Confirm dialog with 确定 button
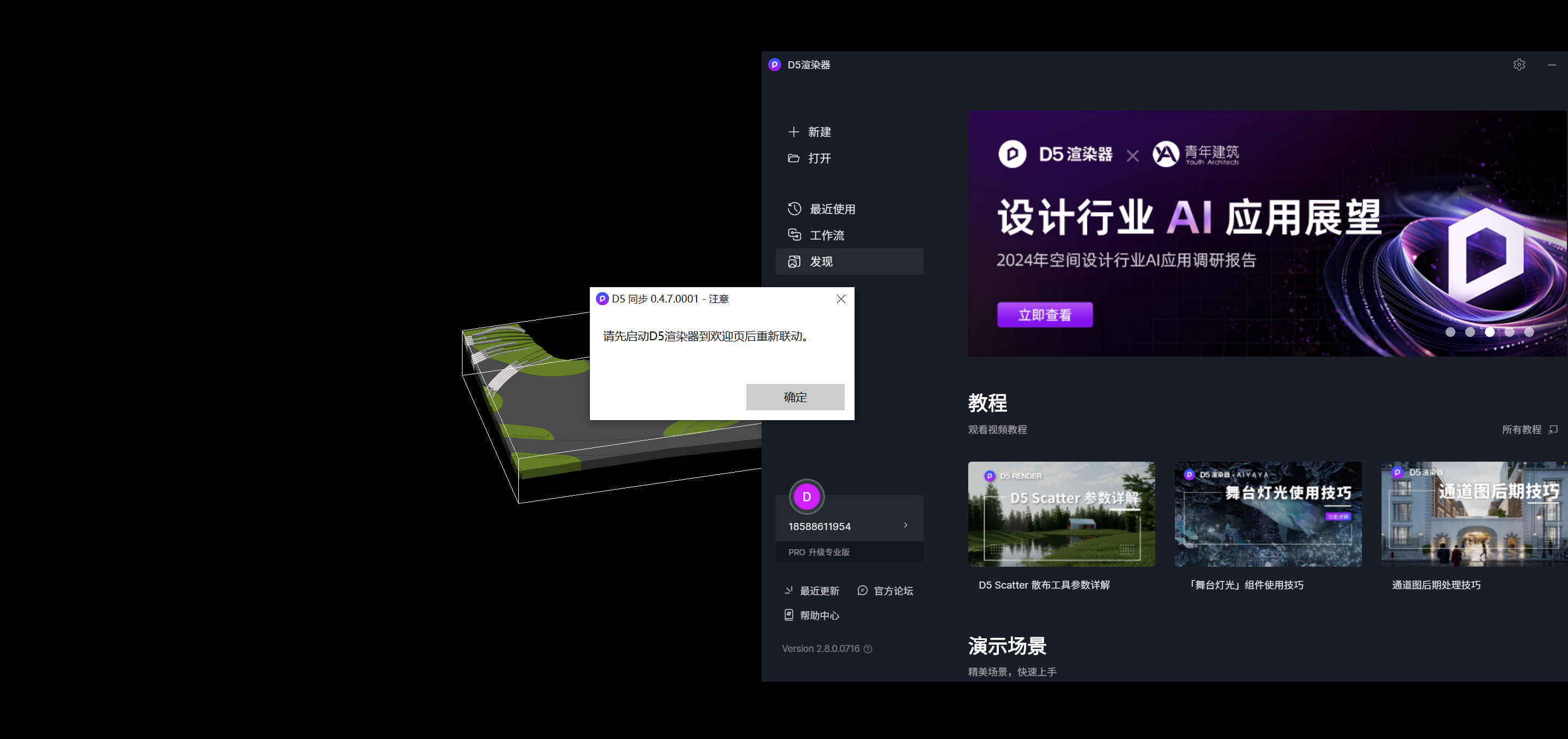 click(x=795, y=397)
